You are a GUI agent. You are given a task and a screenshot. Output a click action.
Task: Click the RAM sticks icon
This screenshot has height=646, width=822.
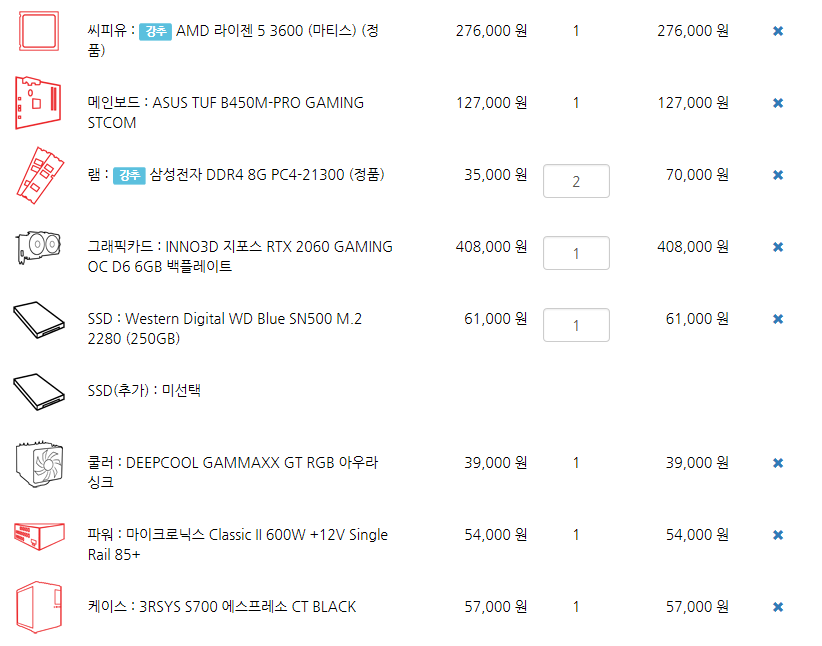pos(40,175)
